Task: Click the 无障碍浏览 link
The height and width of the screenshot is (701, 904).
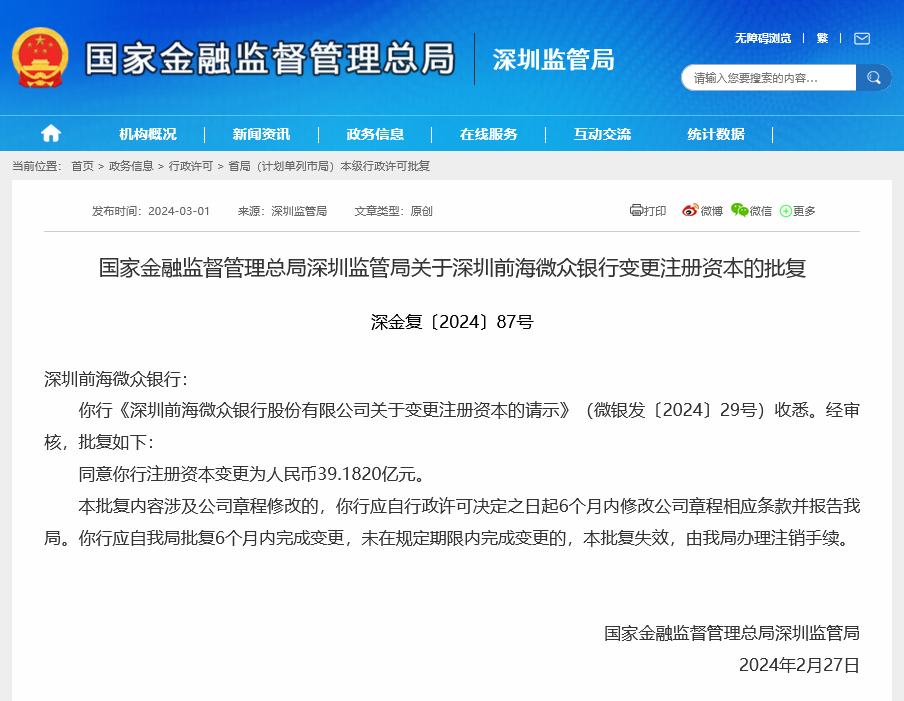Action: (x=763, y=38)
